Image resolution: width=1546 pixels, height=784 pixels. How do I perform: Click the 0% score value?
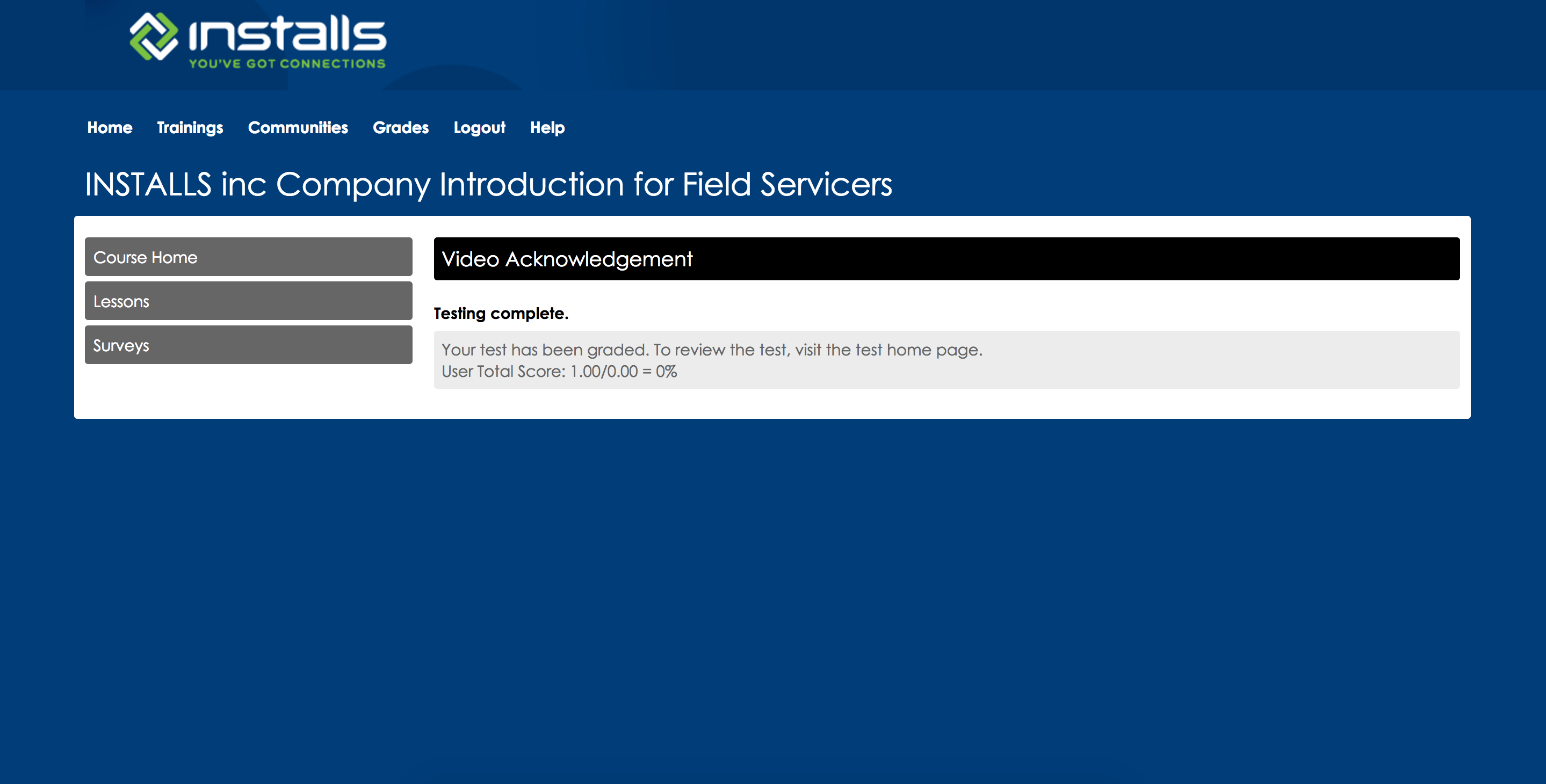click(x=666, y=372)
